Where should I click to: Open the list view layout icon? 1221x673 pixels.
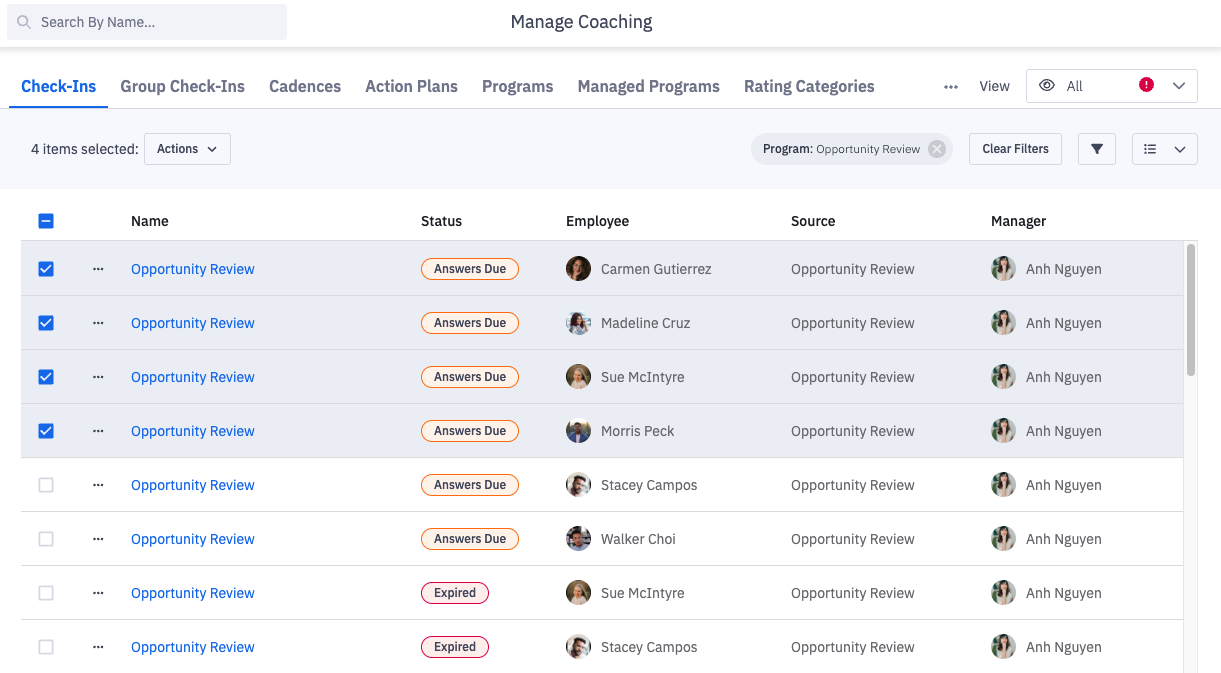(x=1151, y=149)
